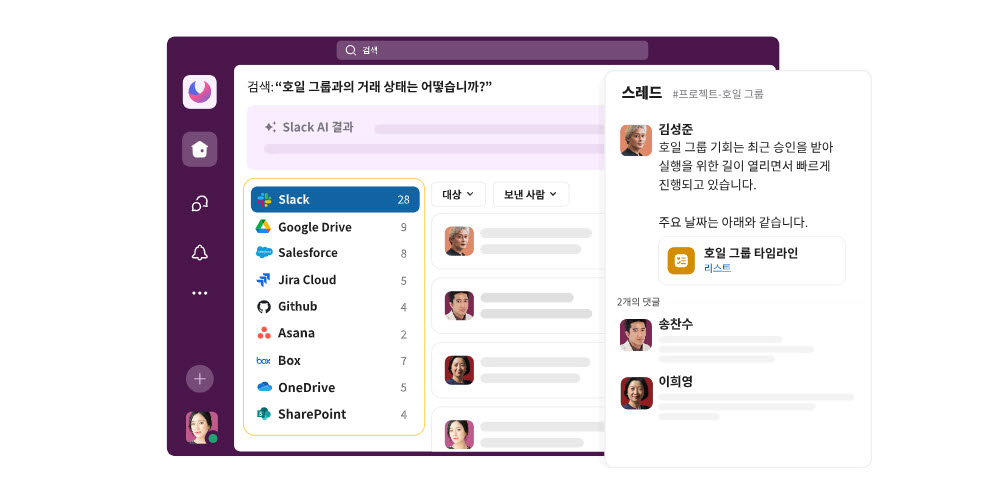Open the Home icon in sidebar
The image size is (1000, 500).
click(200, 149)
